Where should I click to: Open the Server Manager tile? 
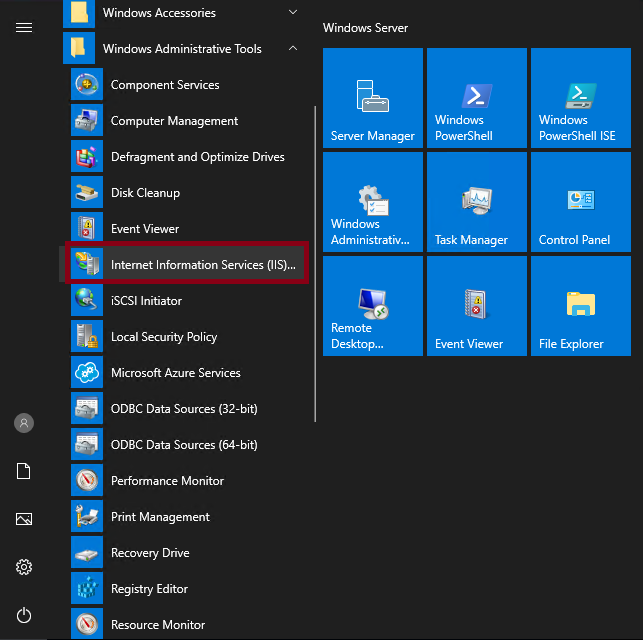[x=373, y=98]
